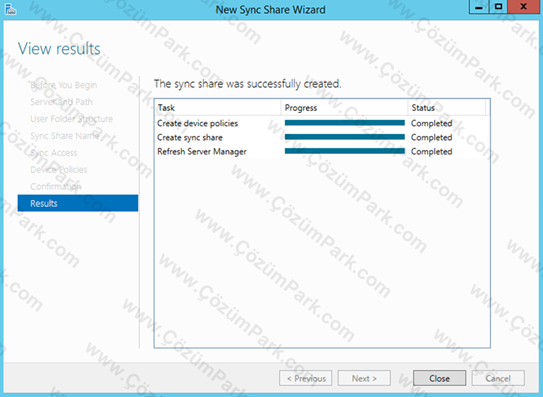The height and width of the screenshot is (397, 543).
Task: Click the 'New Sync Share Wizard' title
Action: (x=270, y=10)
